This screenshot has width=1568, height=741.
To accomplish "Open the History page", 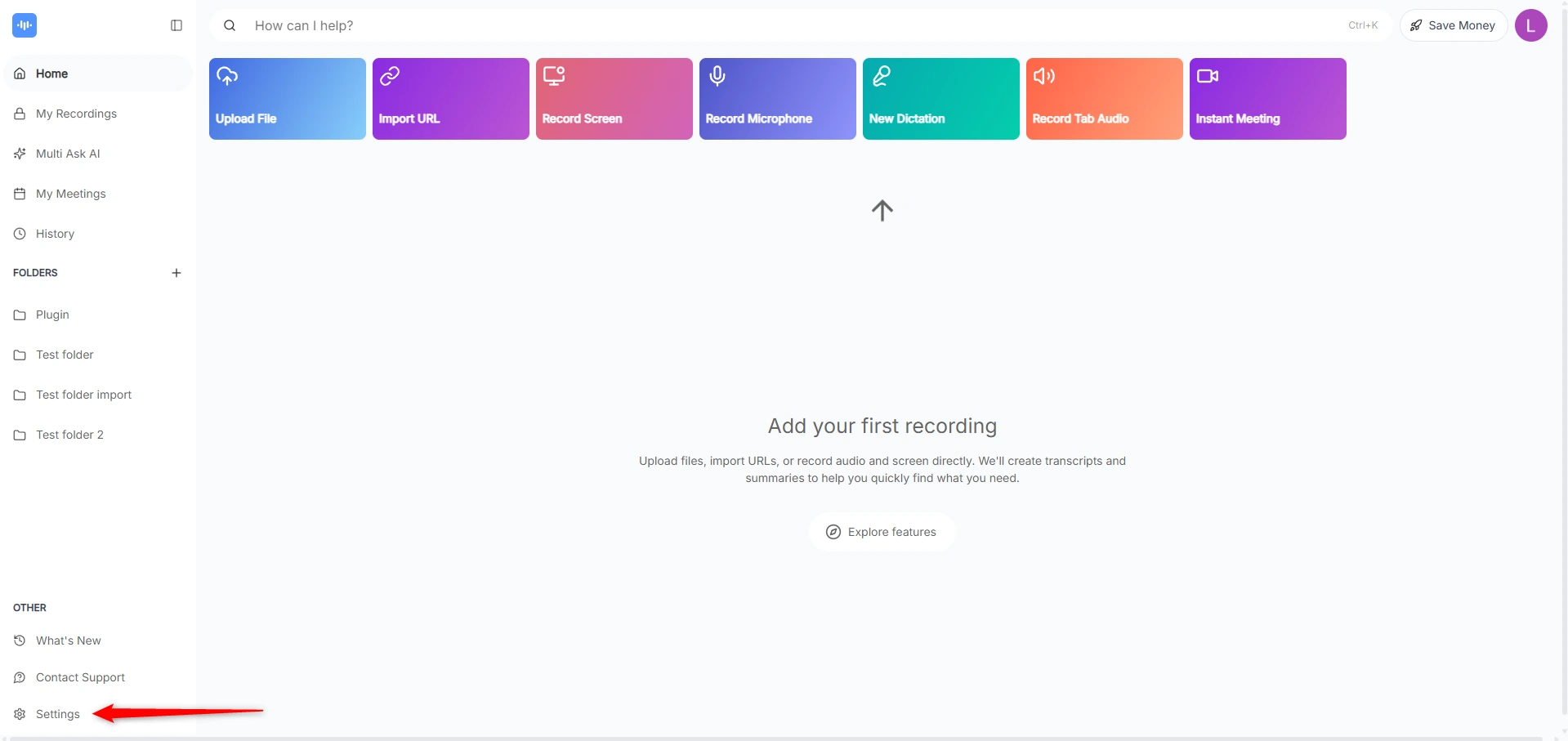I will (x=55, y=233).
